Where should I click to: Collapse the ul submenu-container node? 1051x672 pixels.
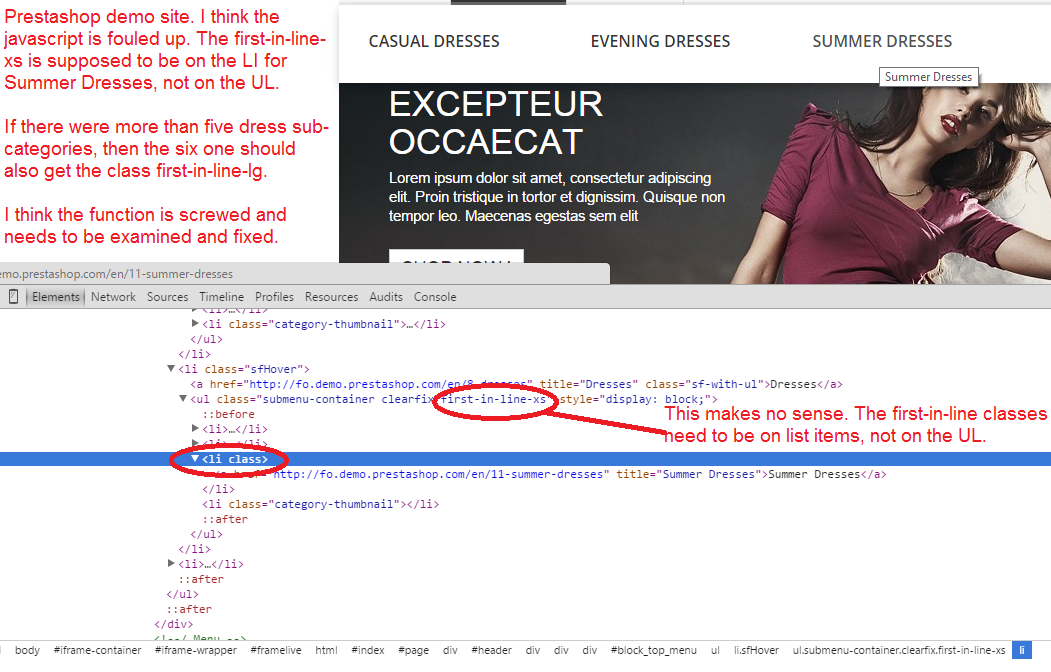[183, 399]
